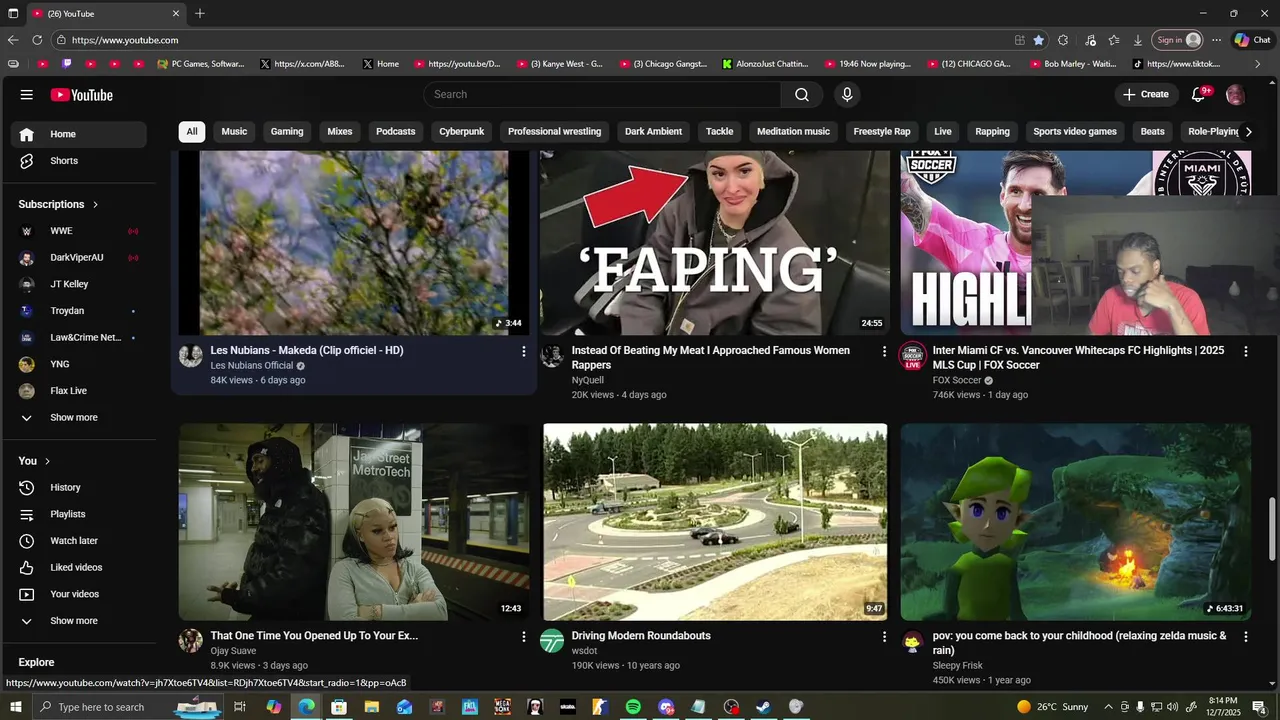Image resolution: width=1280 pixels, height=720 pixels.
Task: Click the browser Sign in button
Action: click(x=1177, y=40)
